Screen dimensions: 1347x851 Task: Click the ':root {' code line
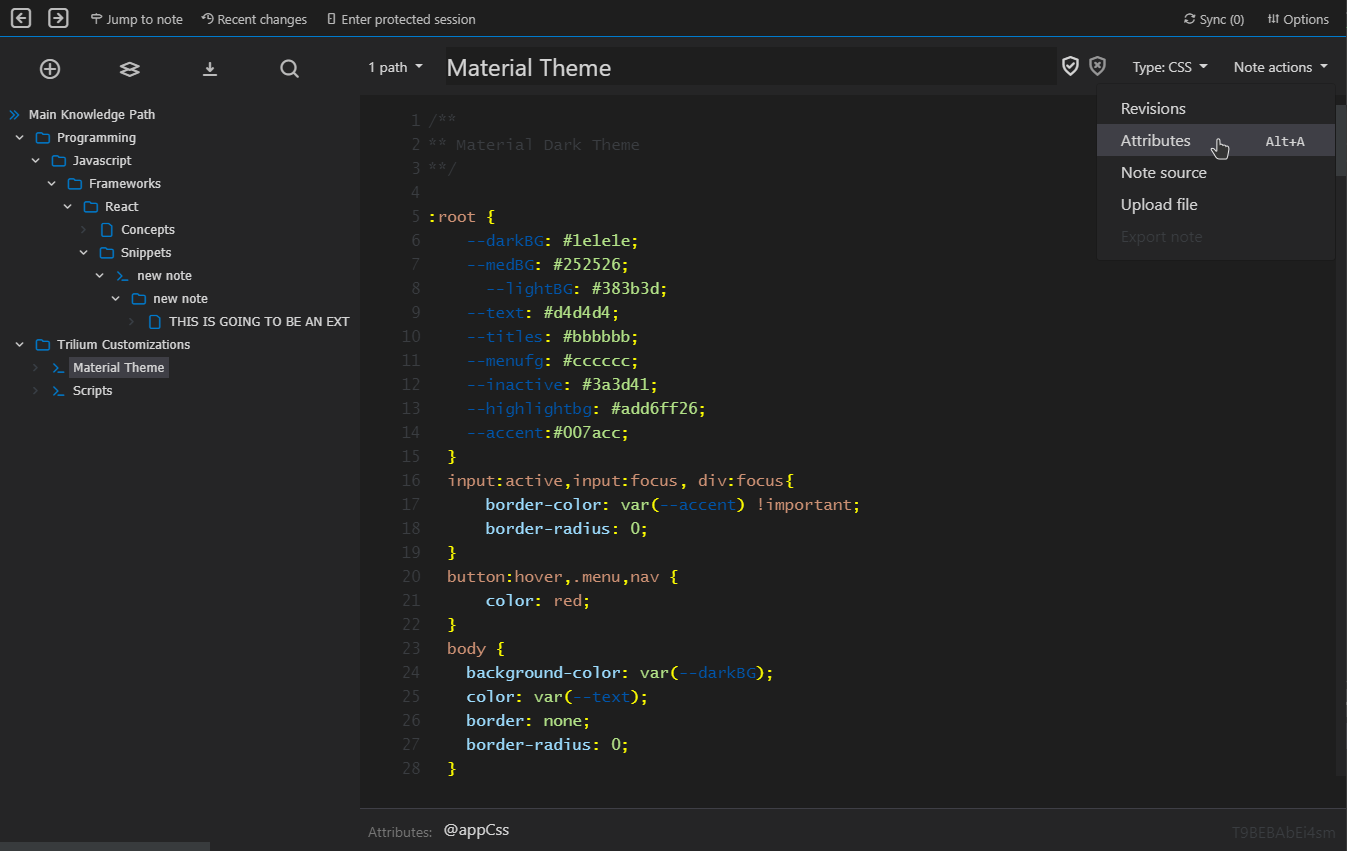462,217
